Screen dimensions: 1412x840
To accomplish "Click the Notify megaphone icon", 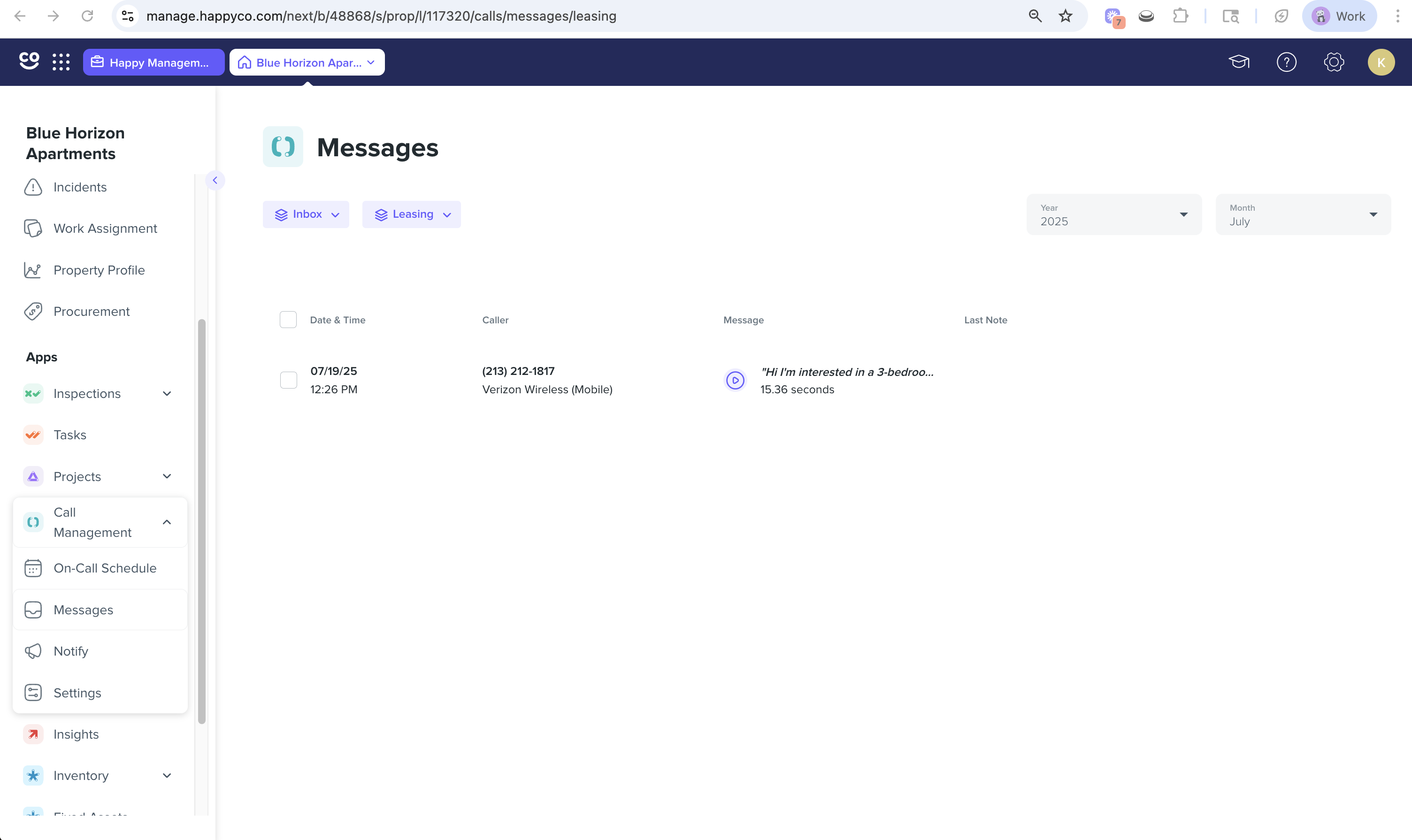I will 33,651.
